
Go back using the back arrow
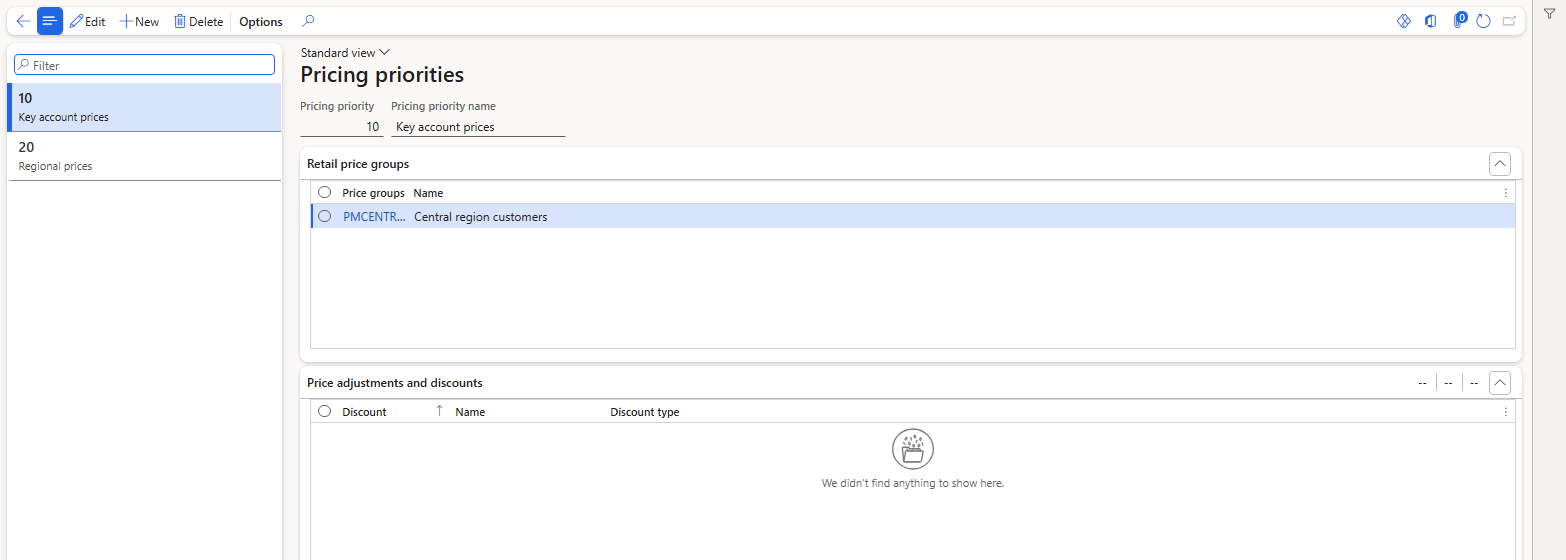pos(23,21)
